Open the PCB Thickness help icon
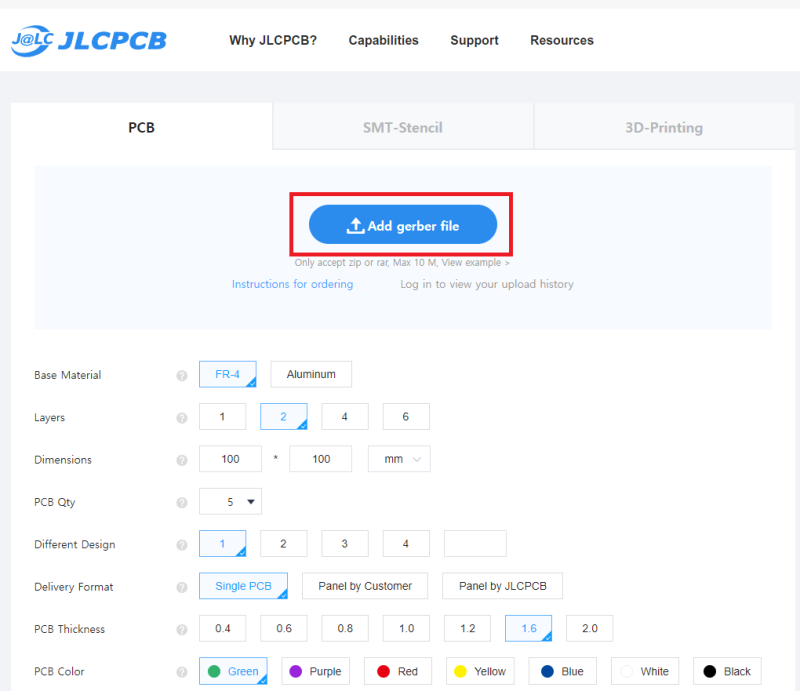 click(182, 630)
